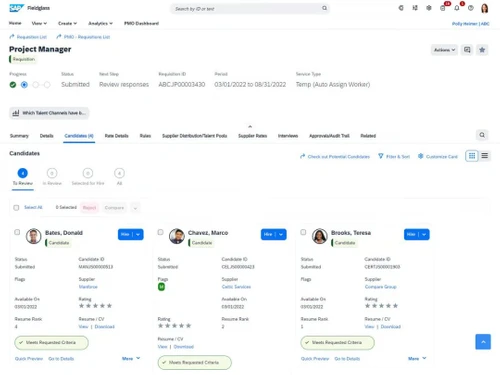Open the settings gear icon in header
500x375 pixels.
[429, 8]
